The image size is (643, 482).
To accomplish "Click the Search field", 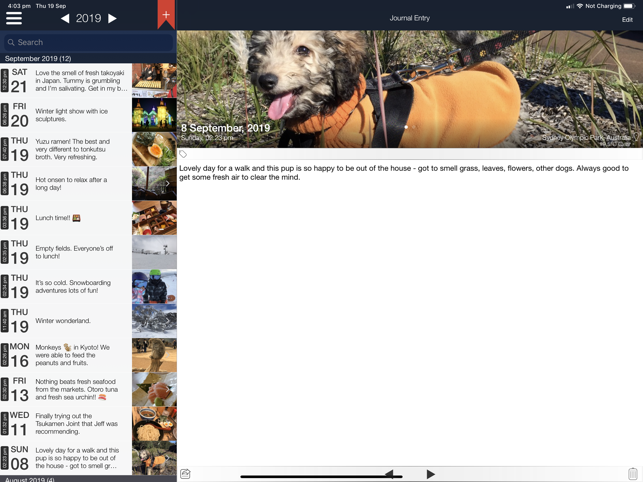I will pos(89,42).
